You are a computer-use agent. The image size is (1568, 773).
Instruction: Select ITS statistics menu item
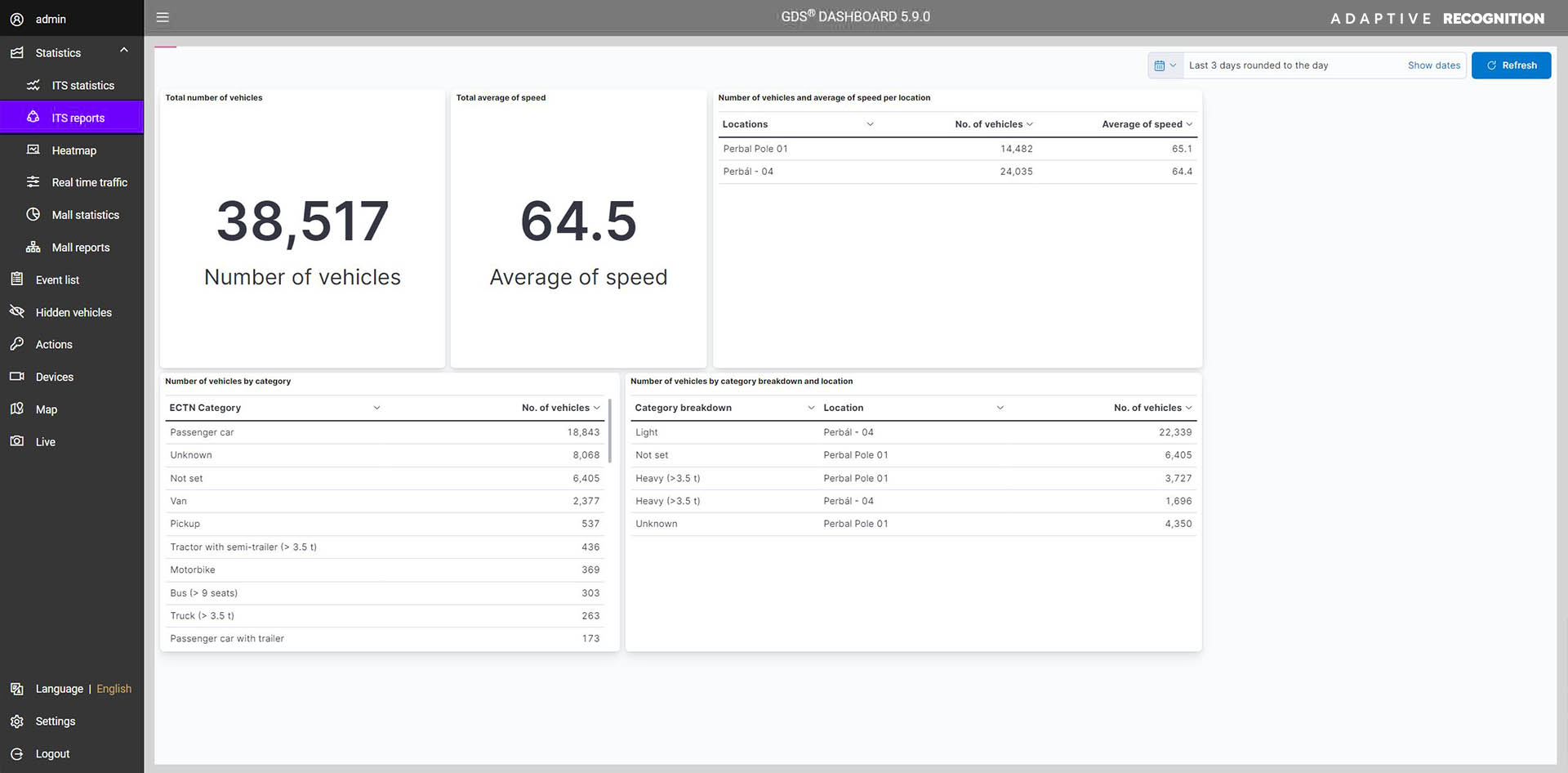(x=82, y=86)
